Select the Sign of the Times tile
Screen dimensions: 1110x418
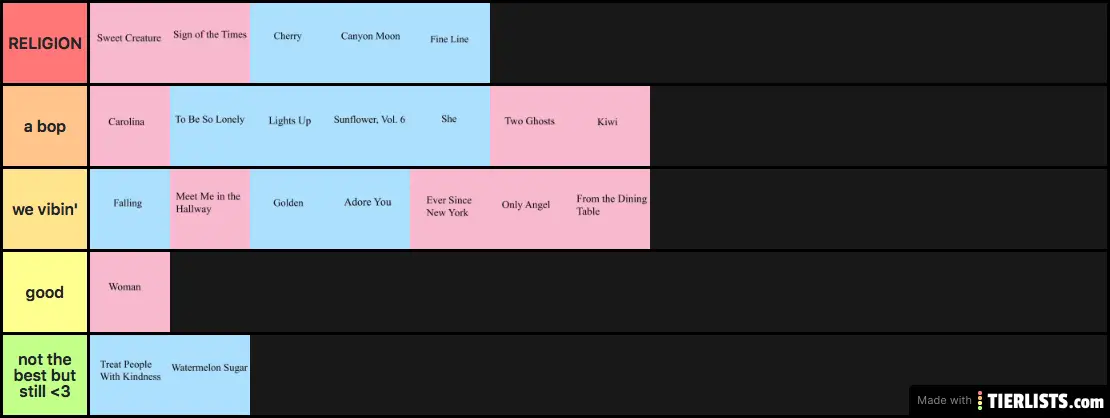(x=210, y=42)
